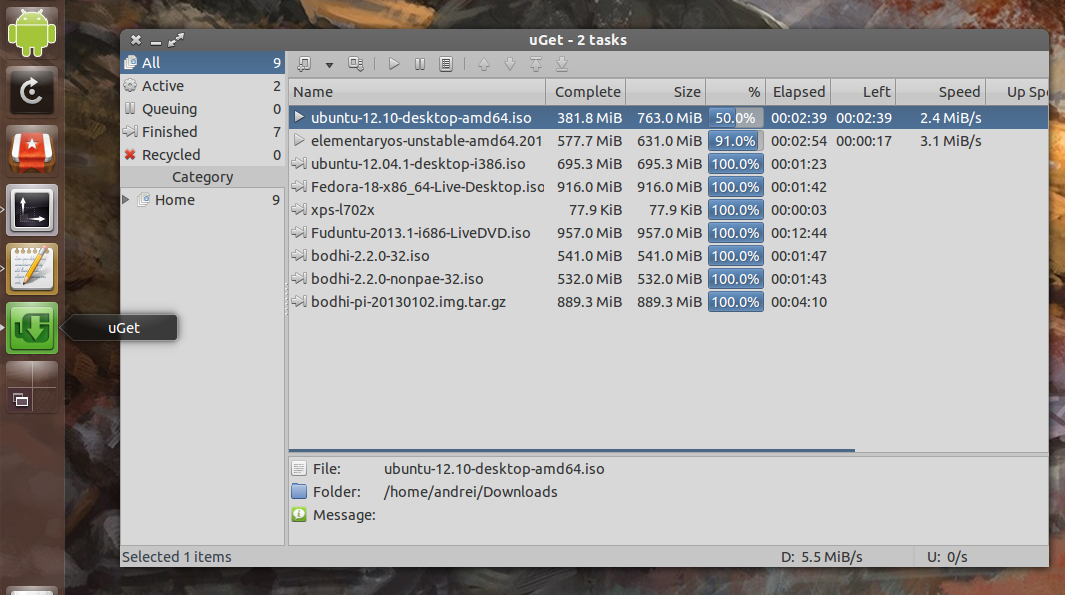Expand the ubuntu-12.10-desktop-amd64.iso task details
Screen dimensions: 1065x595
[x=299, y=117]
